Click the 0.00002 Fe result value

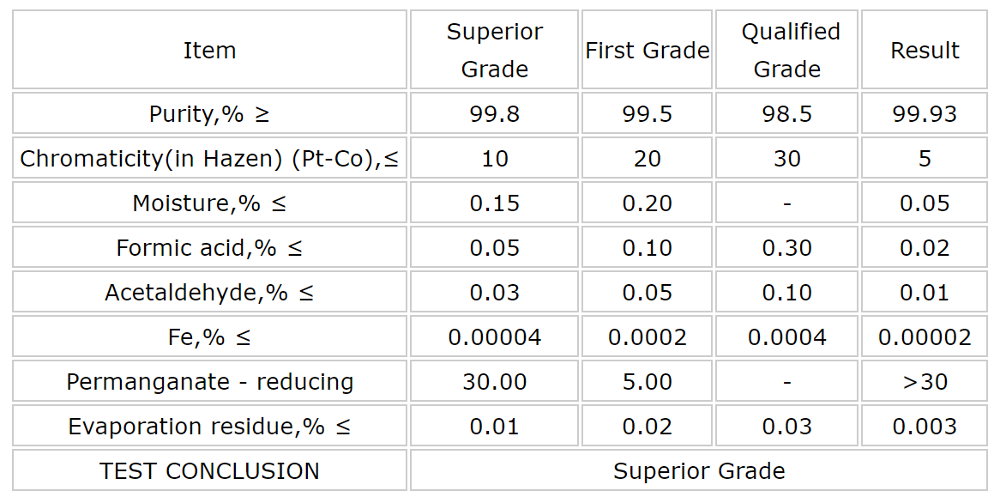point(925,338)
